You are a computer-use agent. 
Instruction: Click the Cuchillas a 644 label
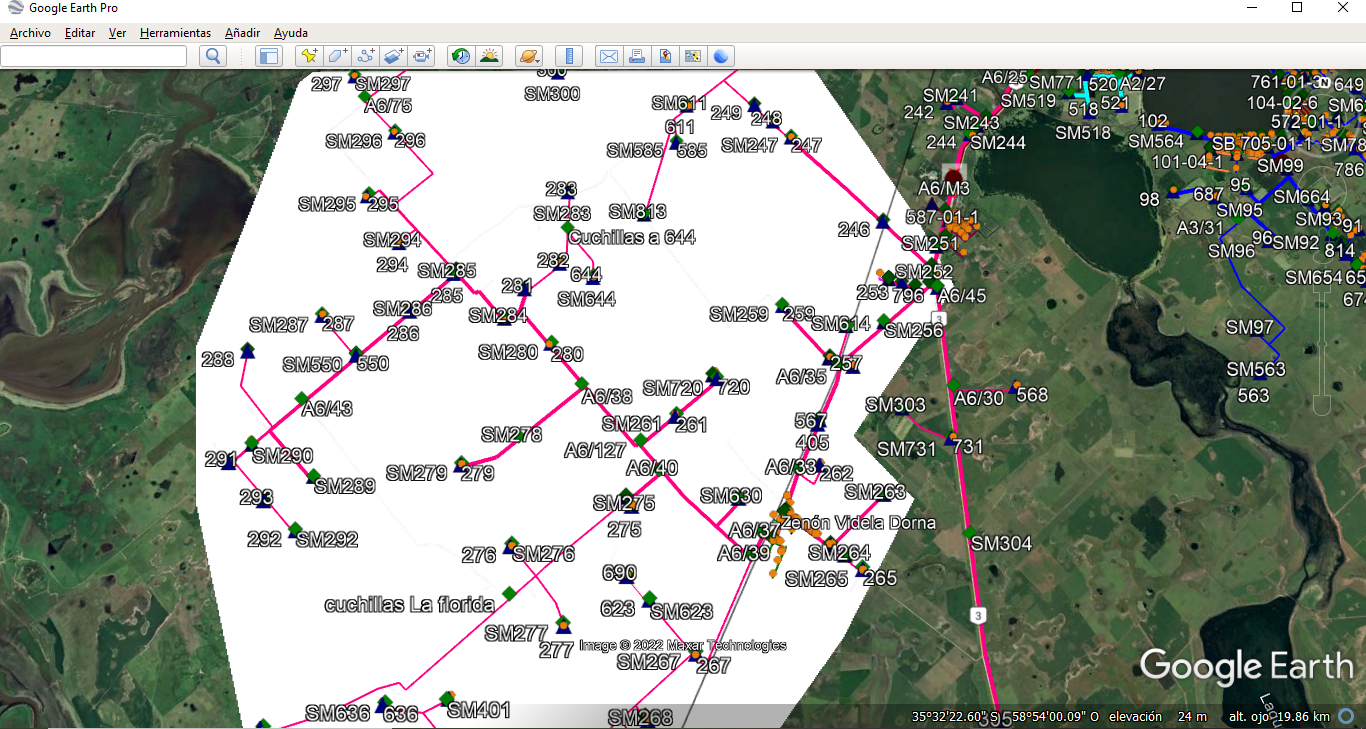click(632, 237)
